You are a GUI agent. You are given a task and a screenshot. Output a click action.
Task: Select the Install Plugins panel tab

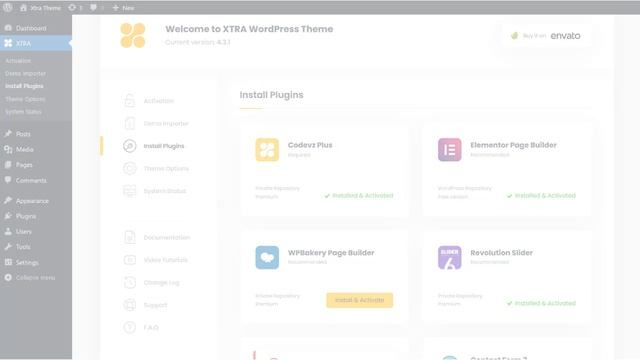[164, 146]
